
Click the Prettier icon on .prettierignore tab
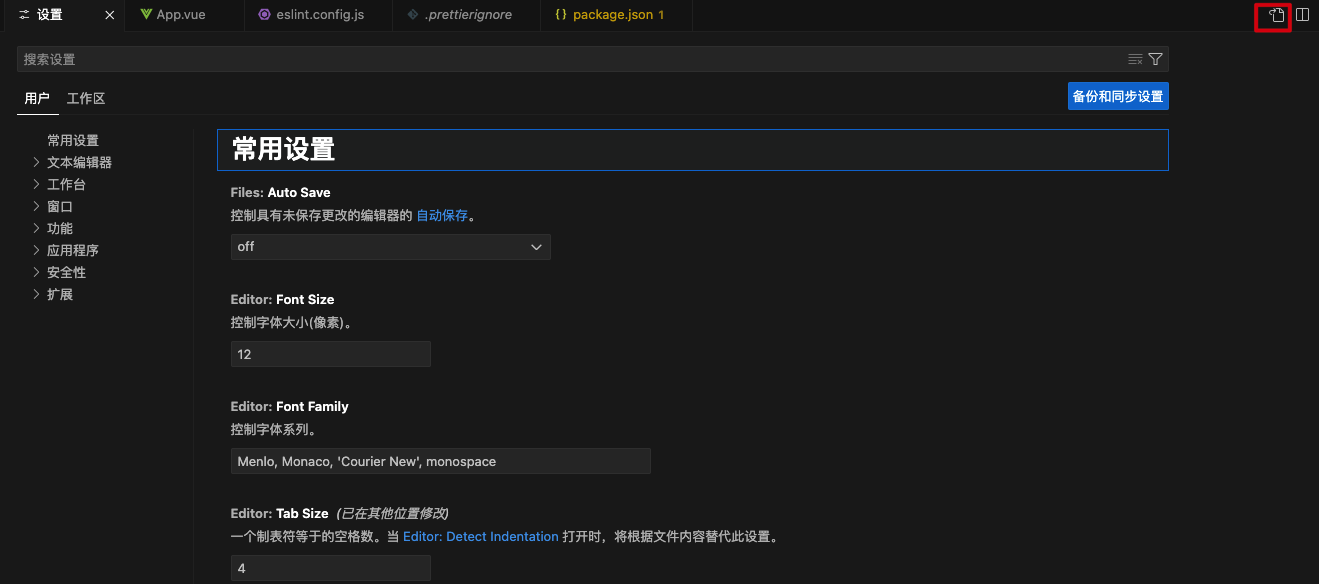(413, 15)
